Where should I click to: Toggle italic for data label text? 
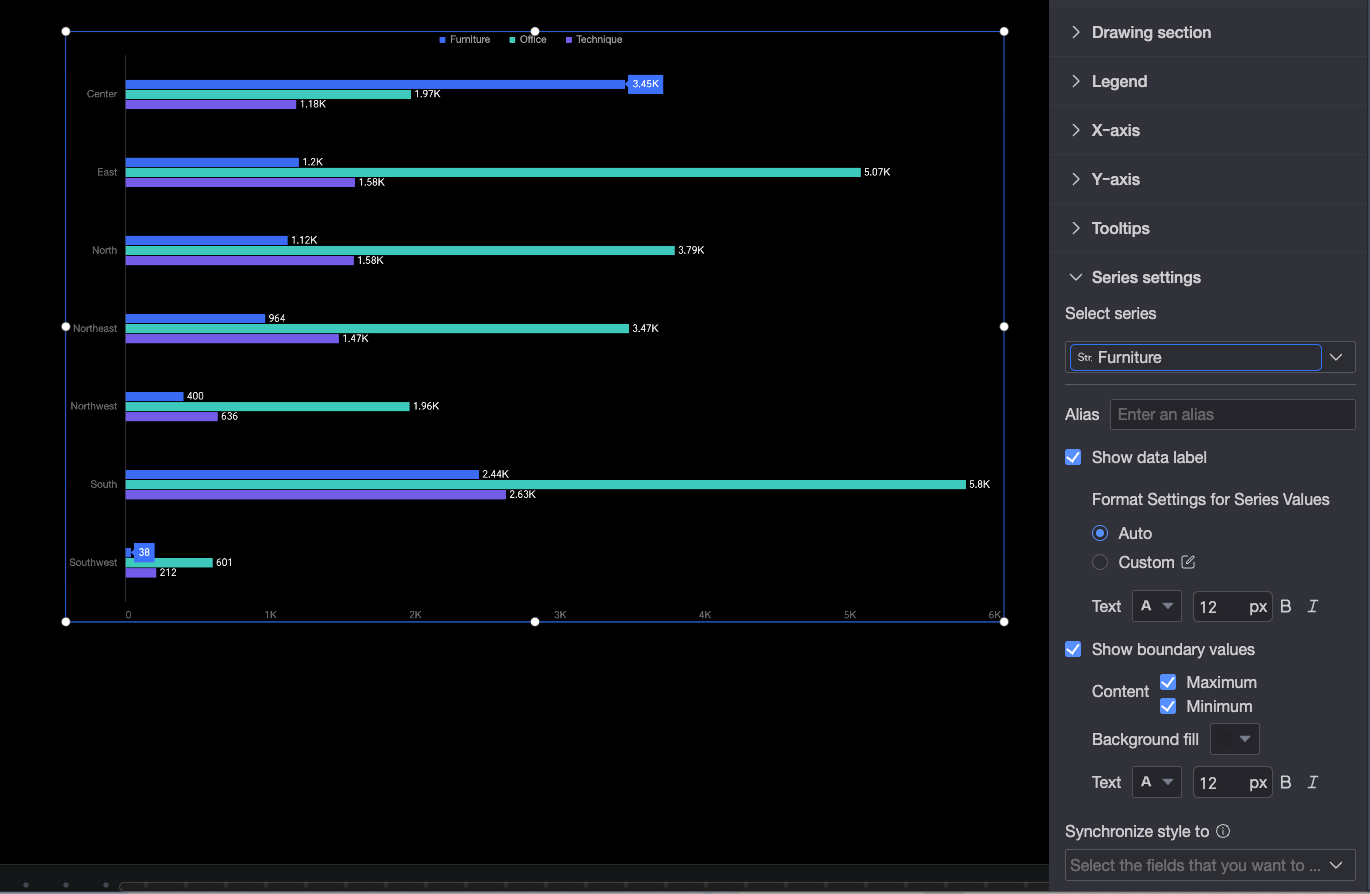click(1313, 606)
